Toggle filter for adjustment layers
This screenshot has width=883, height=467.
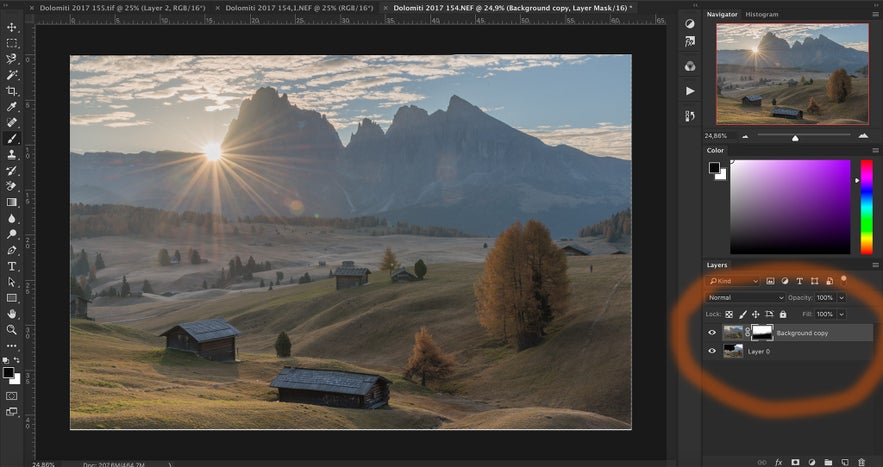click(785, 281)
